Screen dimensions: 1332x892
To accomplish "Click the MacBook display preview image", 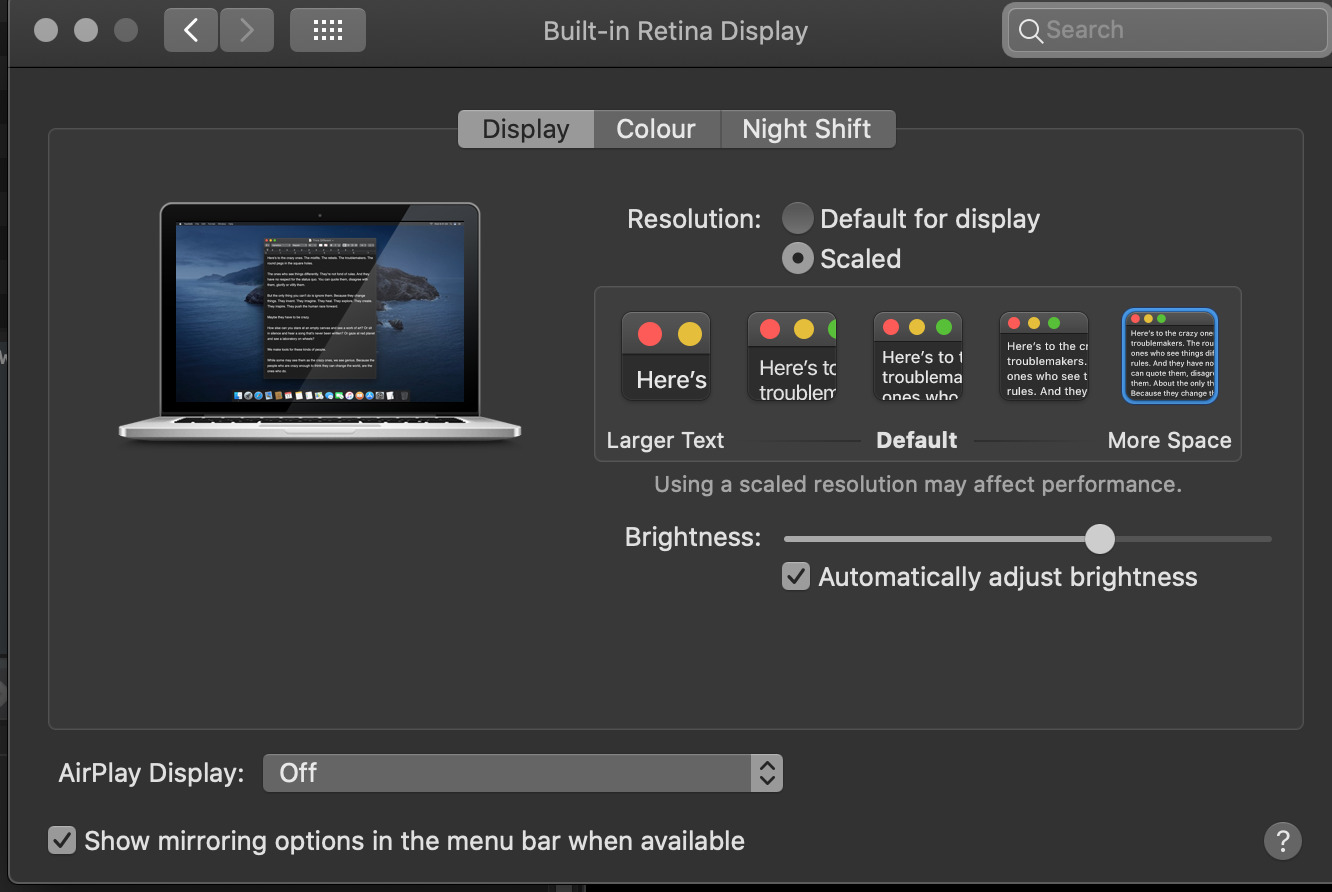I will (320, 321).
